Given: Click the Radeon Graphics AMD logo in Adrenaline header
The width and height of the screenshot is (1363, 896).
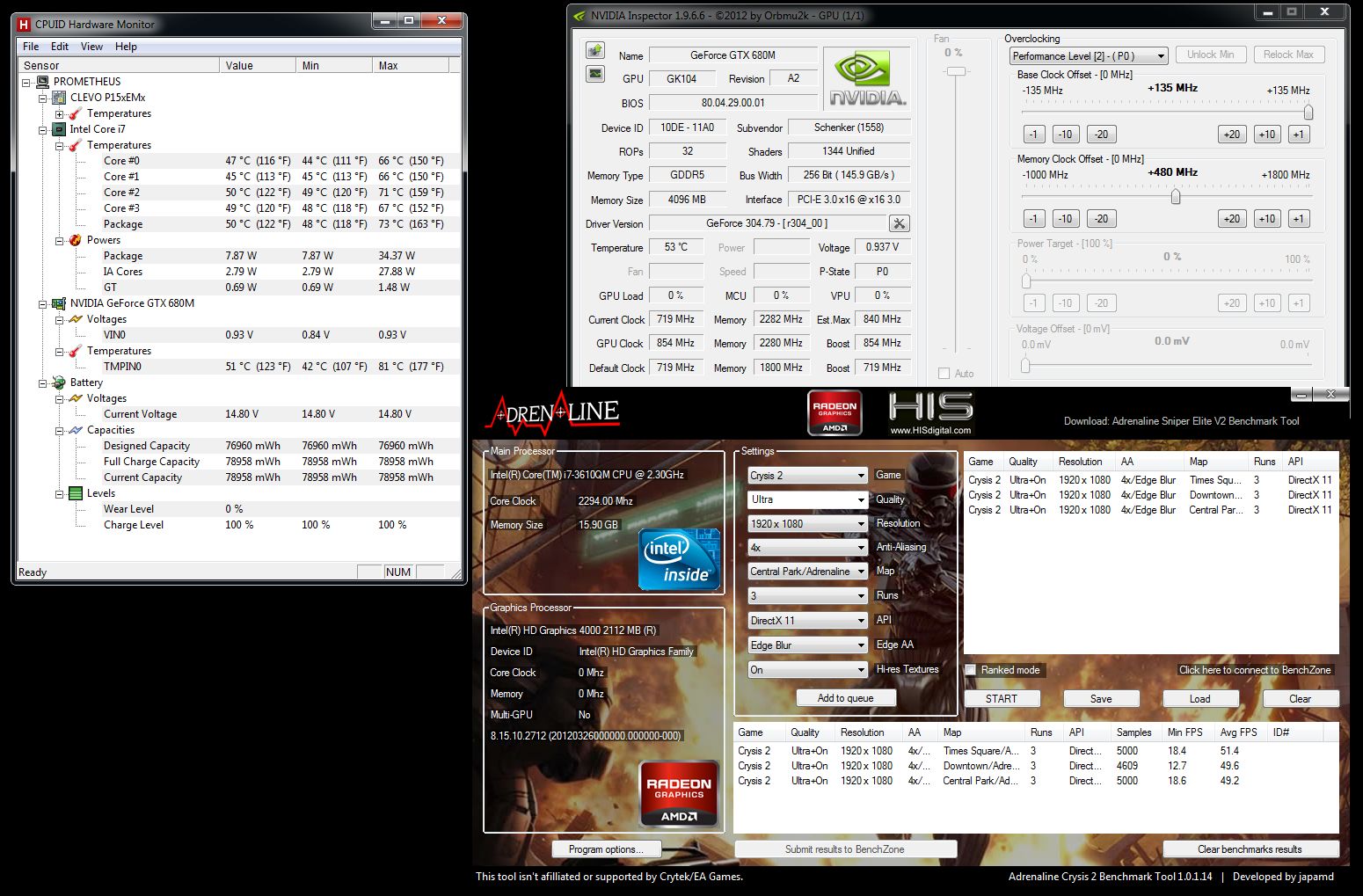Looking at the screenshot, I should [x=835, y=412].
